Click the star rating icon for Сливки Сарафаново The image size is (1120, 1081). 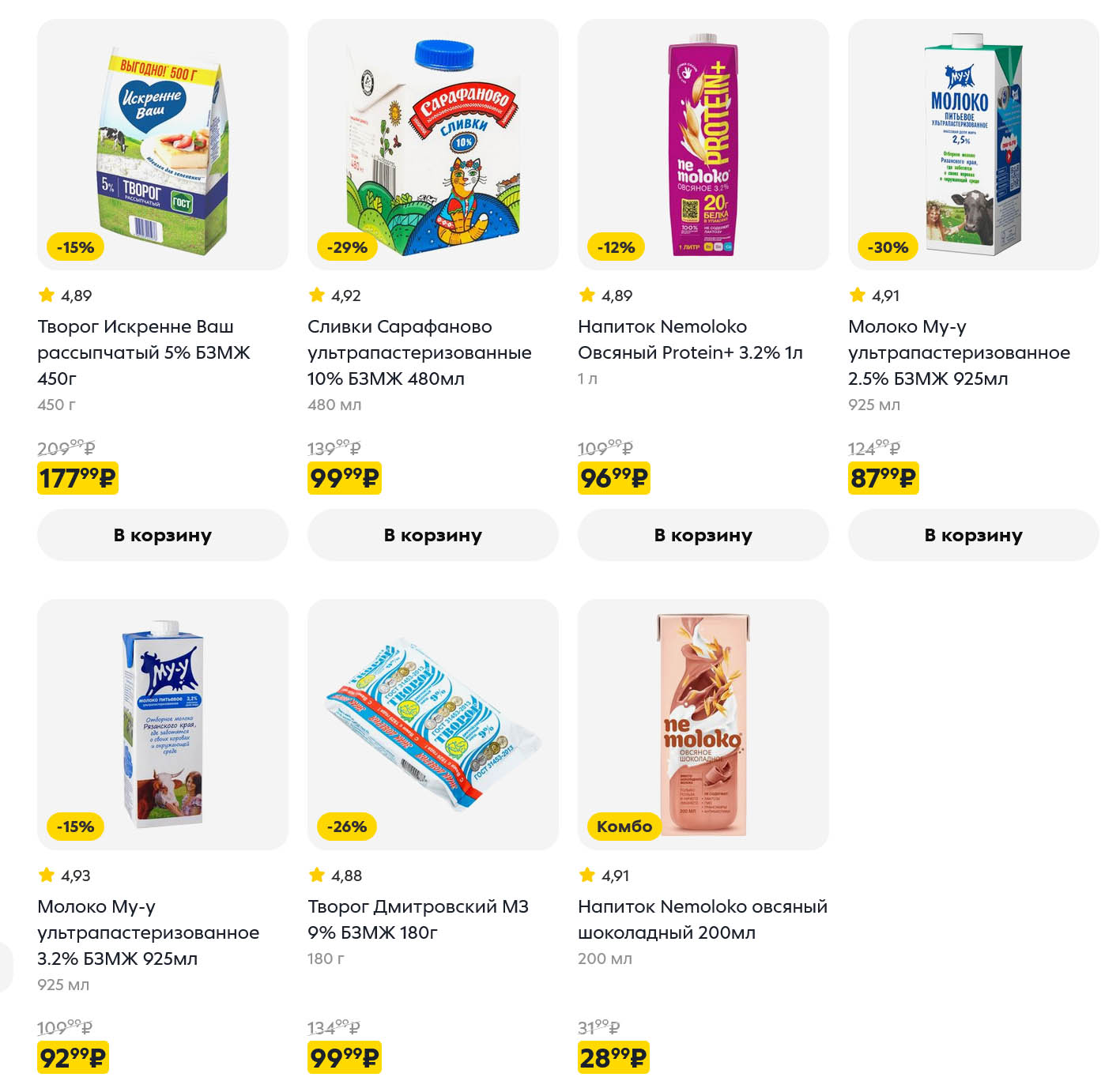click(317, 296)
